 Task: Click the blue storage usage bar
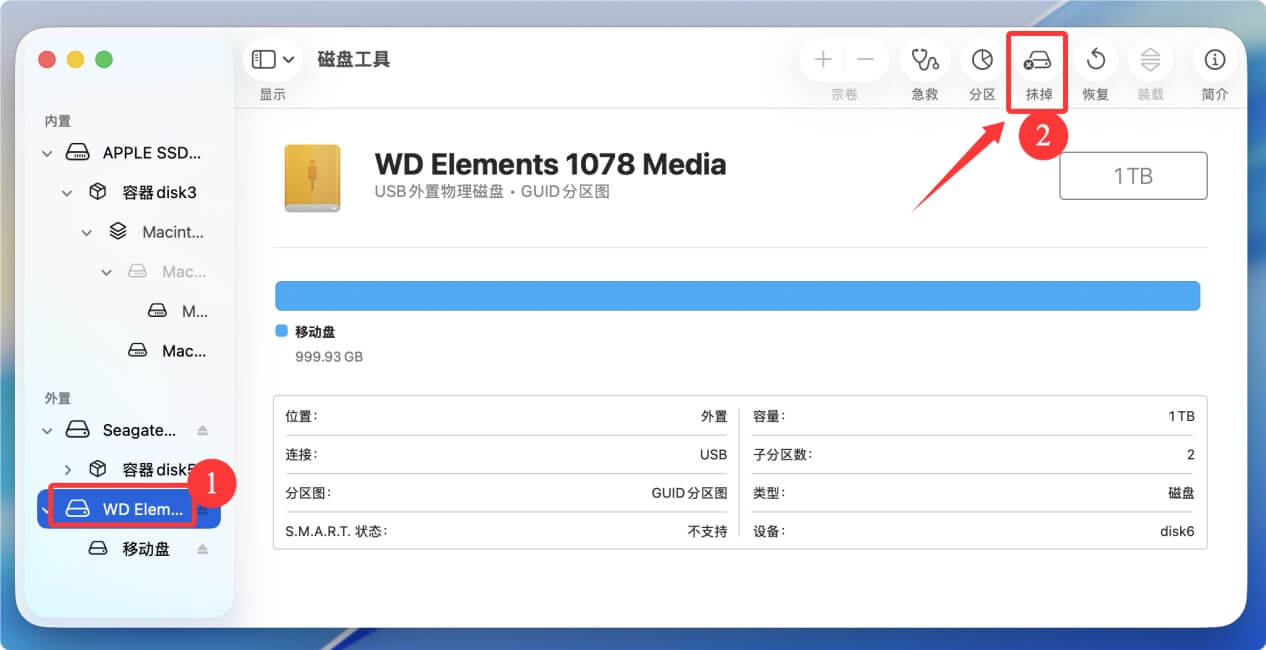(x=738, y=295)
